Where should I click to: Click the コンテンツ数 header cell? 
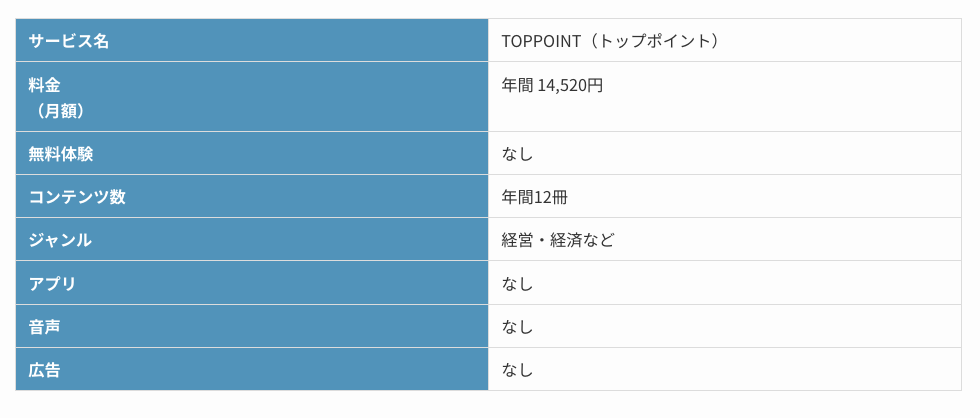(252, 196)
